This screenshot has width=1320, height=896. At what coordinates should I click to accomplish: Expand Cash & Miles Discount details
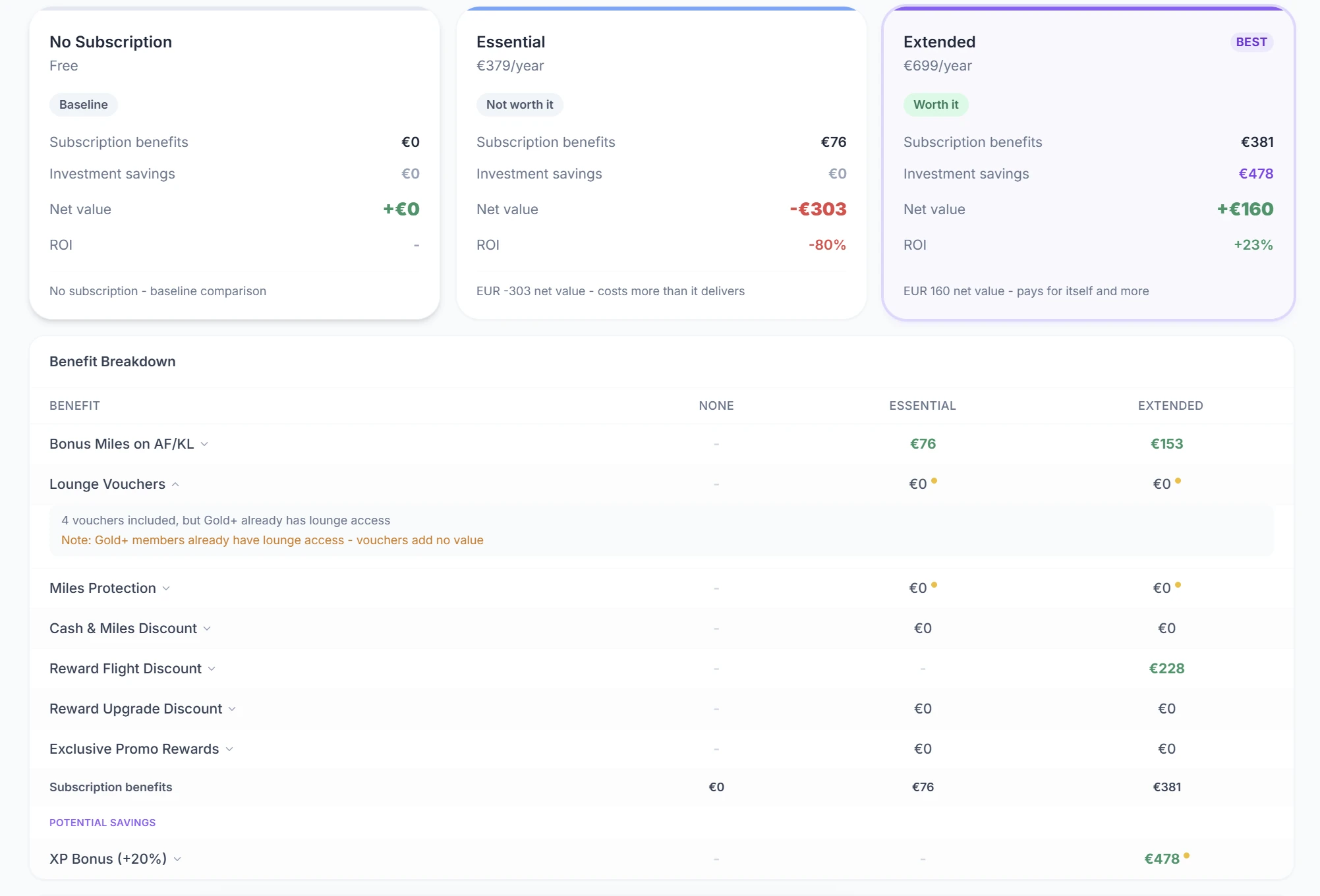207,629
